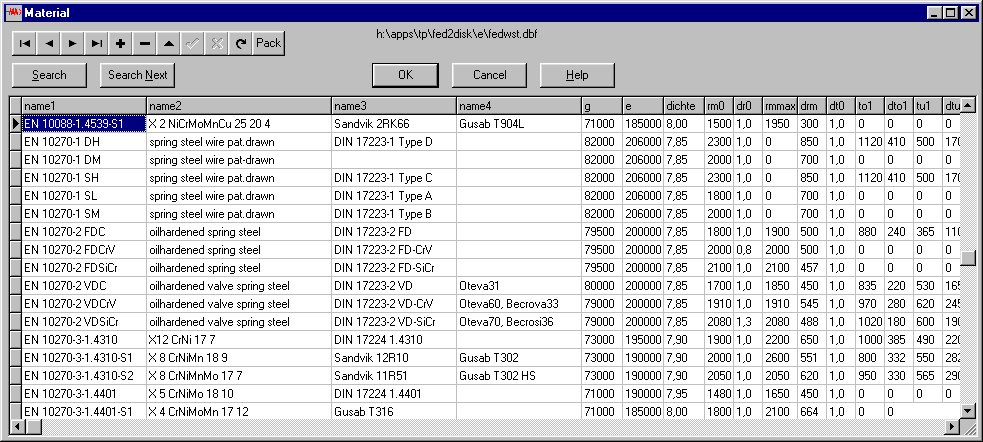Insert a new record with plus icon
The width and height of the screenshot is (983, 442).
tap(121, 43)
